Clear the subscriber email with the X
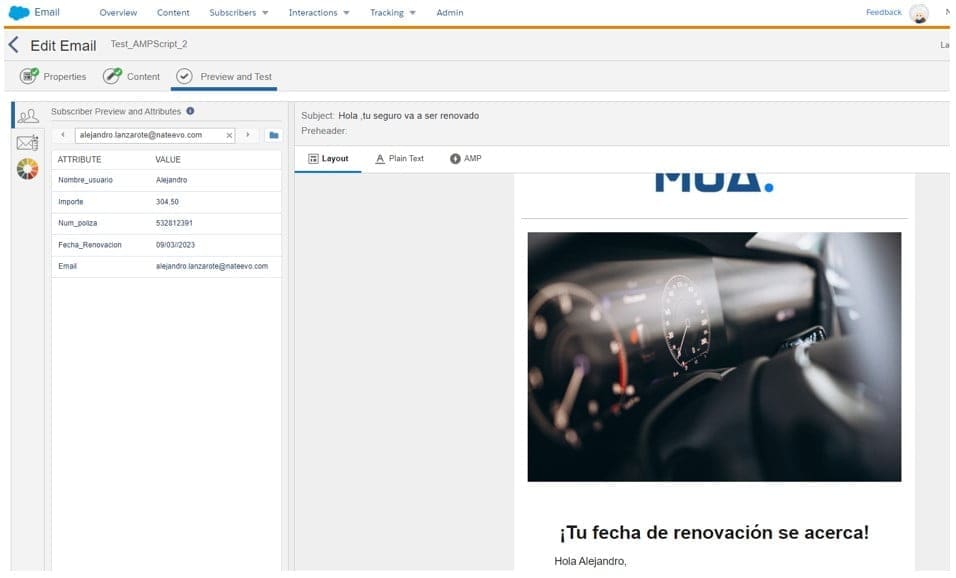Image resolution: width=956 pixels, height=578 pixels. point(229,135)
